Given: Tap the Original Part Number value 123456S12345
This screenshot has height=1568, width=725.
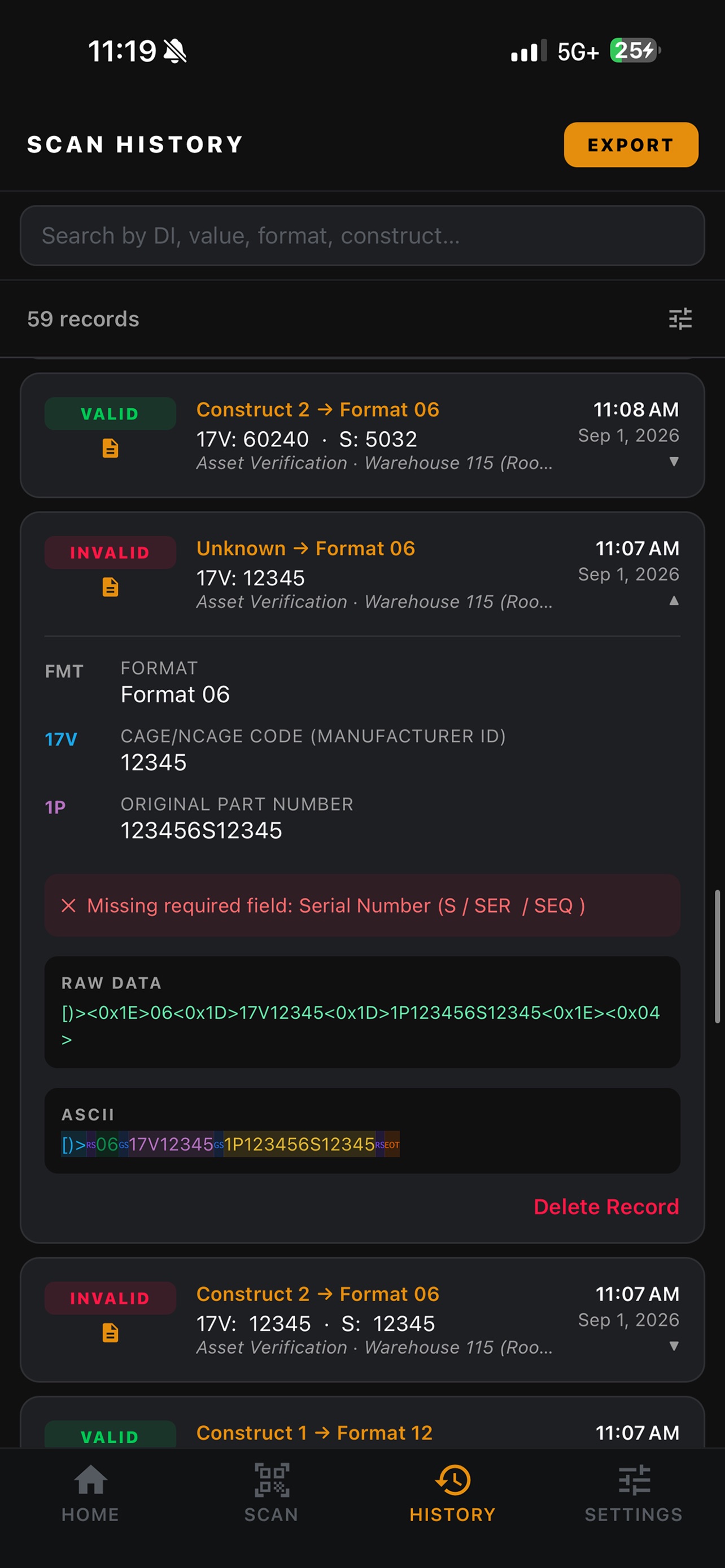Looking at the screenshot, I should tap(202, 831).
